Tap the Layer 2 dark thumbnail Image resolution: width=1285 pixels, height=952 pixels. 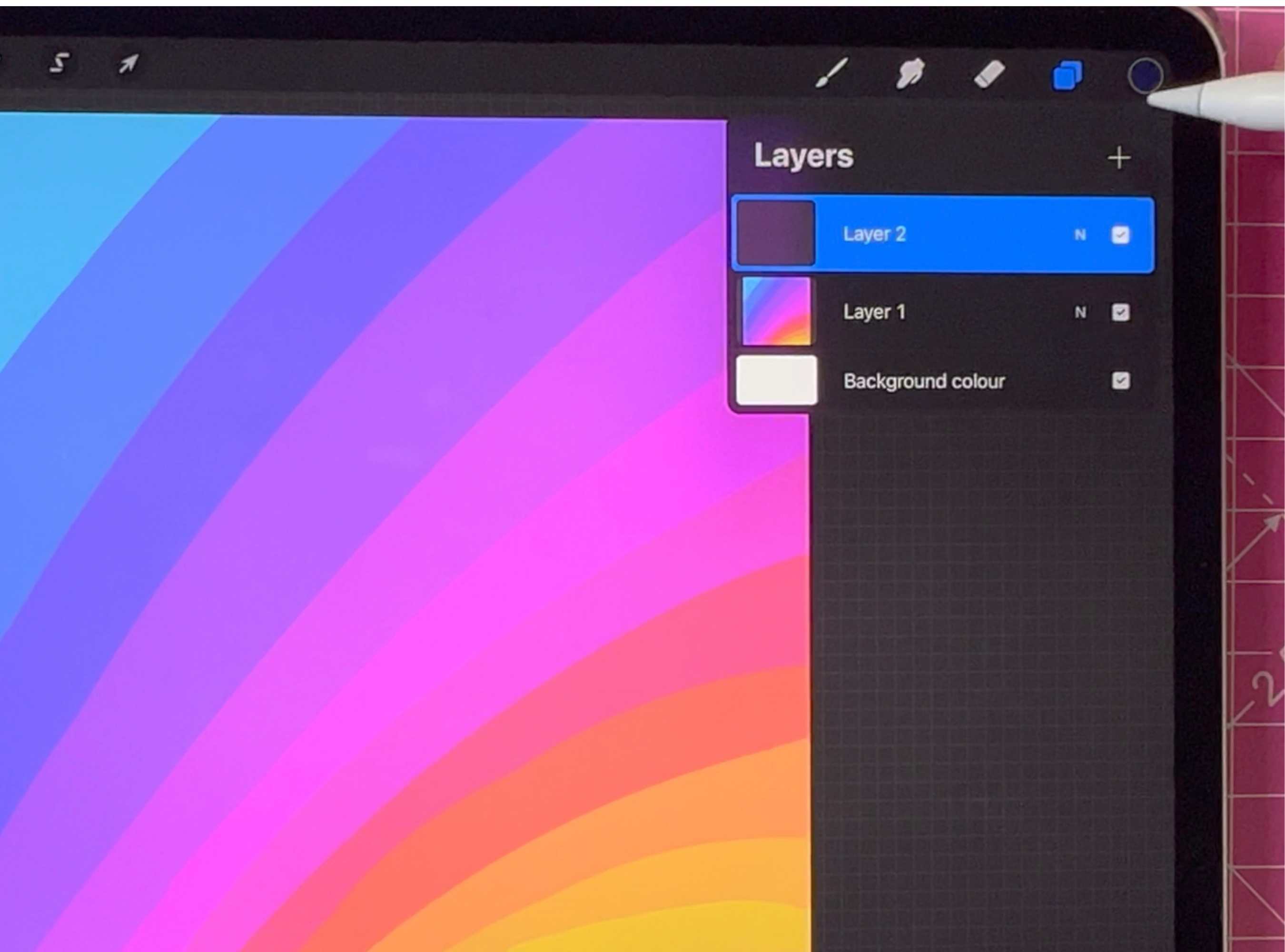pos(776,233)
